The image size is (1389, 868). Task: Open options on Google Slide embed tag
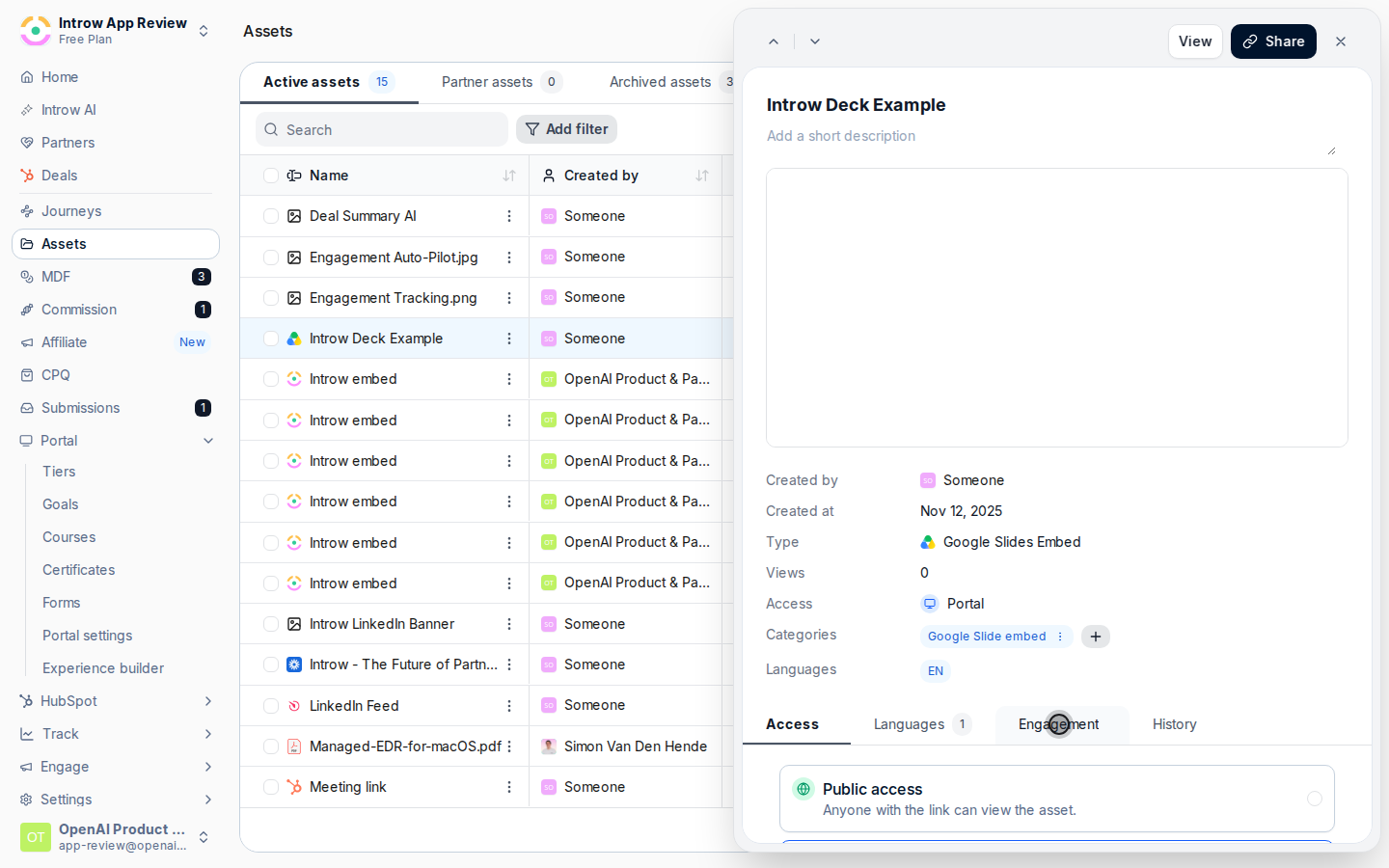(x=1060, y=637)
